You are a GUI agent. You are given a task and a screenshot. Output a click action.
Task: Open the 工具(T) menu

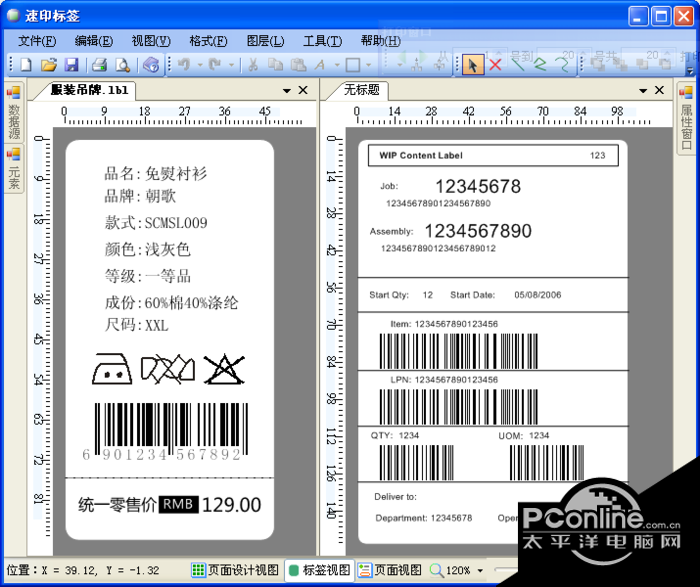point(323,41)
